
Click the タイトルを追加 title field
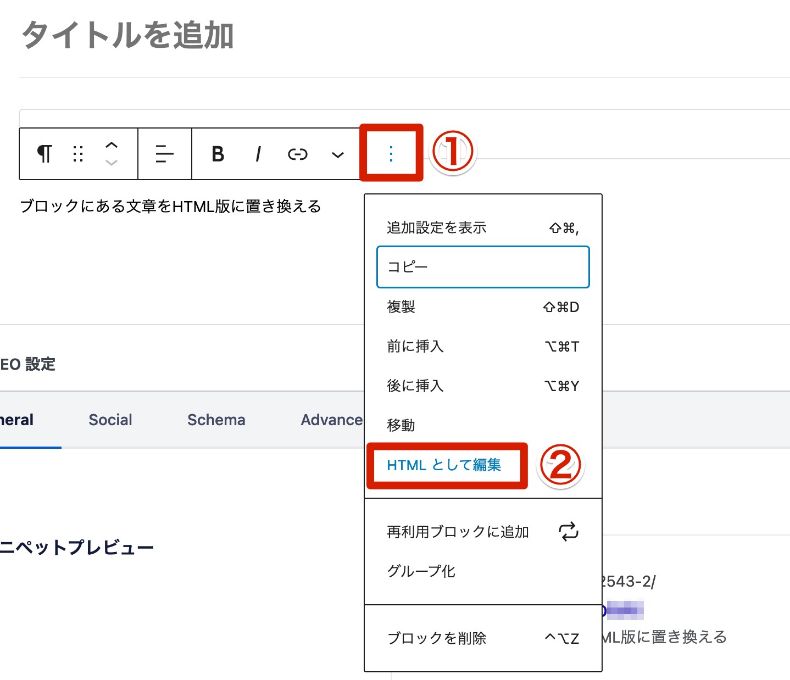pos(127,35)
